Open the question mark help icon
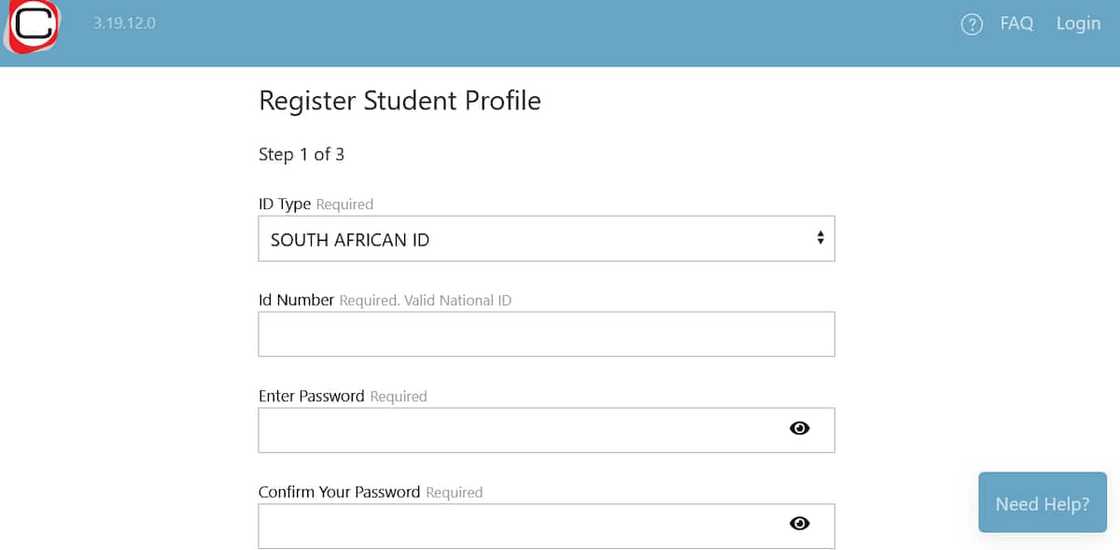 pyautogui.click(x=971, y=25)
